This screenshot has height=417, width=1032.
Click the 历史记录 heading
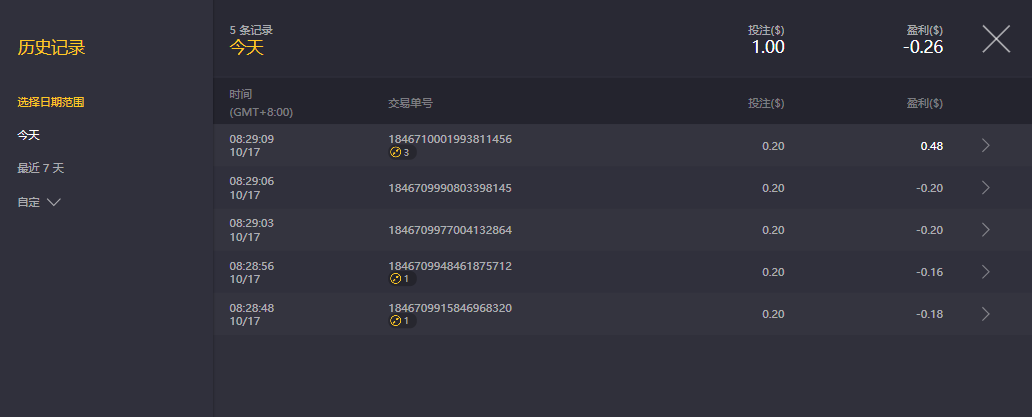click(x=51, y=47)
